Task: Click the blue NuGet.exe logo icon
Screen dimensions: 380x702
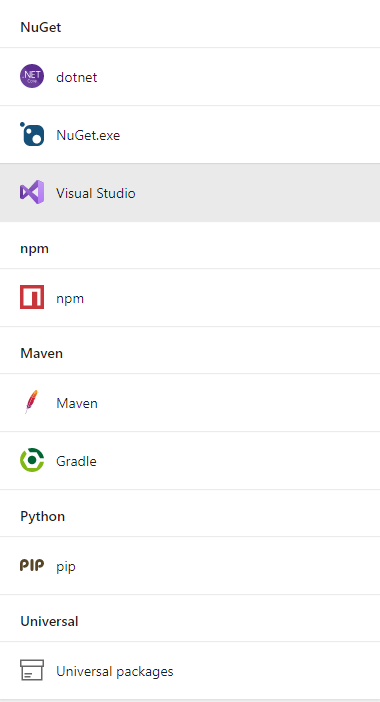Action: pos(32,134)
